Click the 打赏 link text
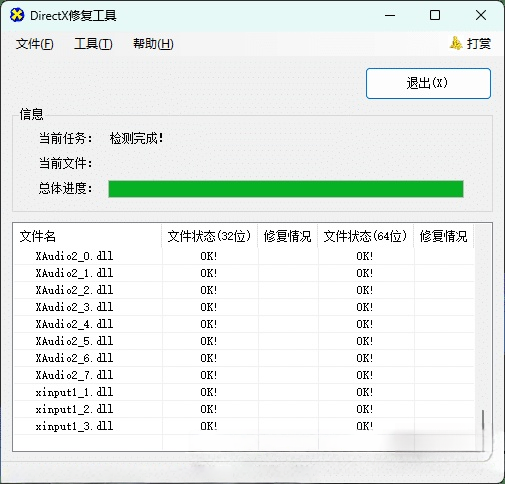The width and height of the screenshot is (505, 484). click(x=478, y=44)
